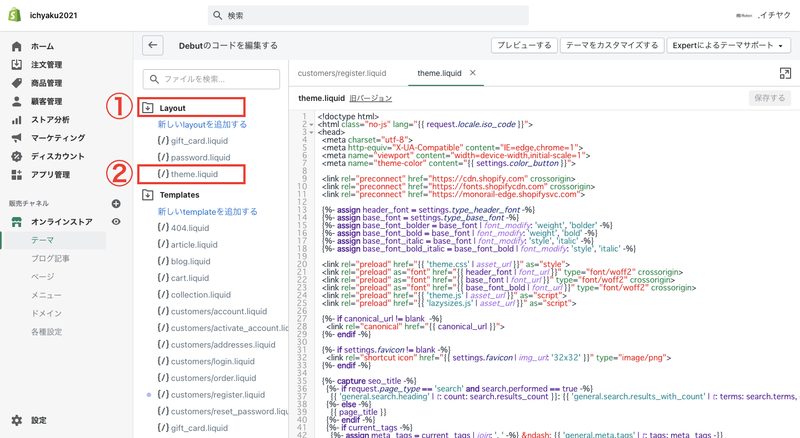The height and width of the screenshot is (438, 800).
Task: Focus the 検索 search field
Action: (x=368, y=15)
